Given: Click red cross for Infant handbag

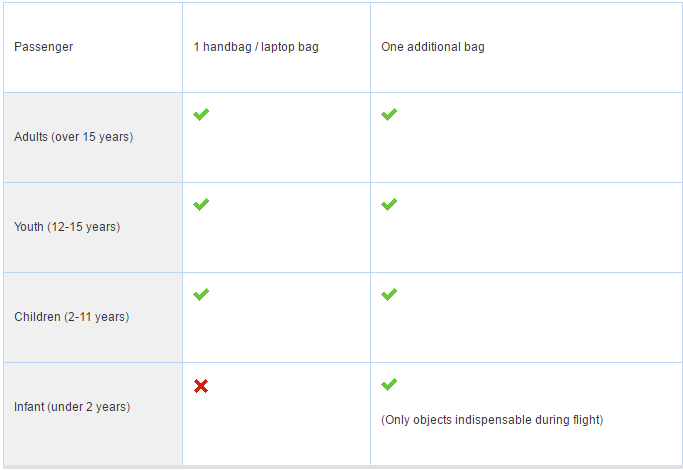Looking at the screenshot, I should point(201,386).
